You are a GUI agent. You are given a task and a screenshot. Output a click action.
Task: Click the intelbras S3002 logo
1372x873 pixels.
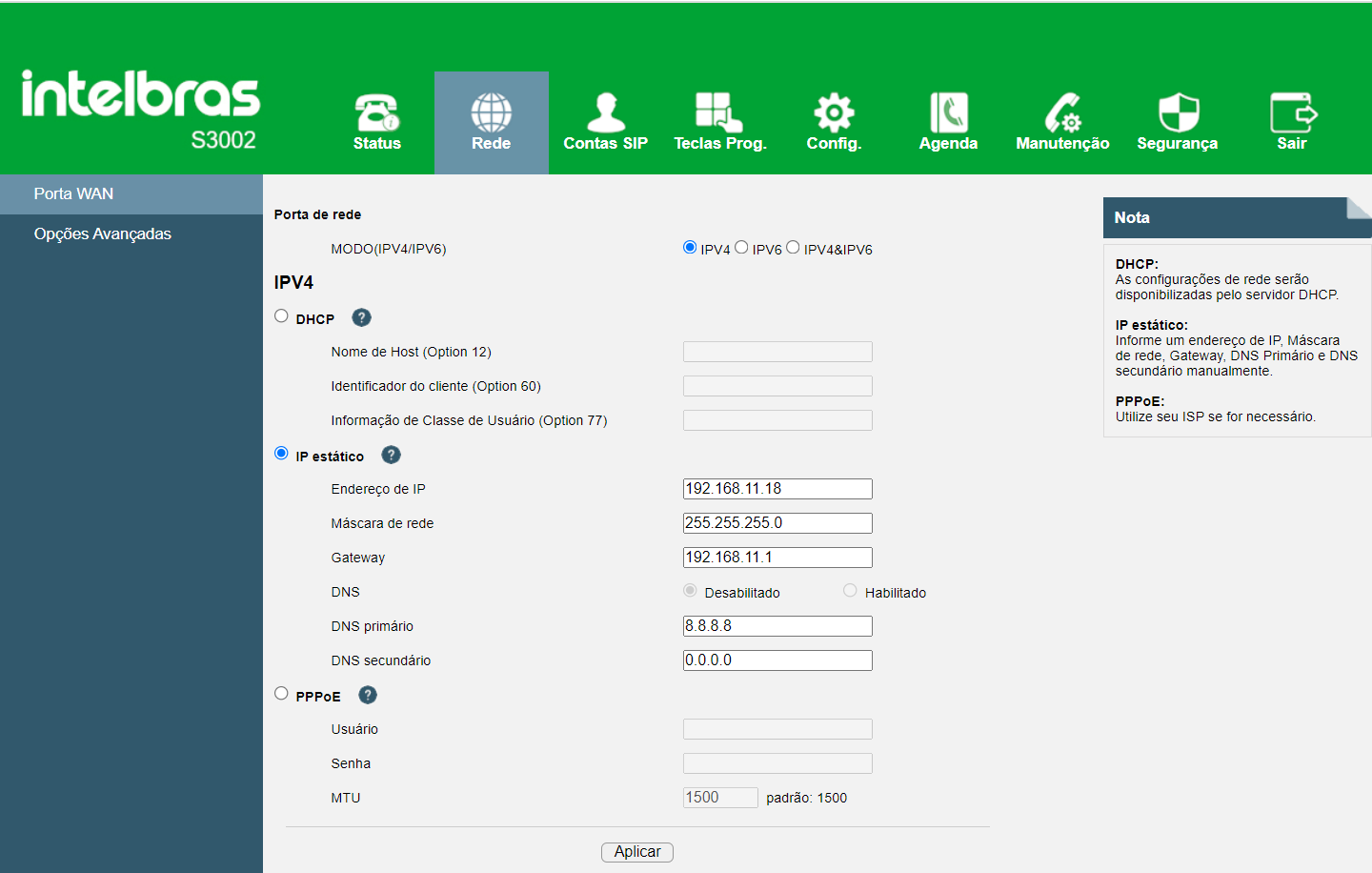pos(140,110)
